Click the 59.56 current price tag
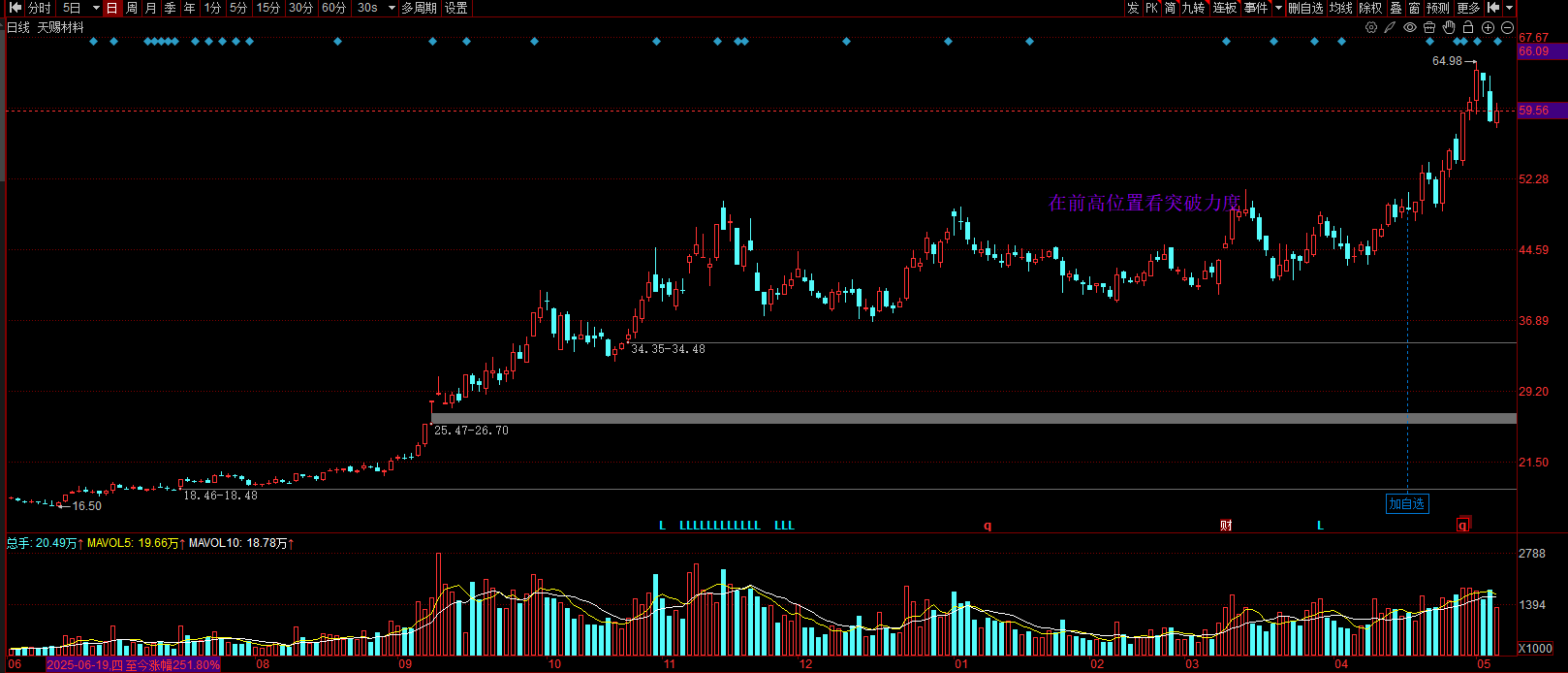The height and width of the screenshot is (673, 1568). click(x=1542, y=111)
